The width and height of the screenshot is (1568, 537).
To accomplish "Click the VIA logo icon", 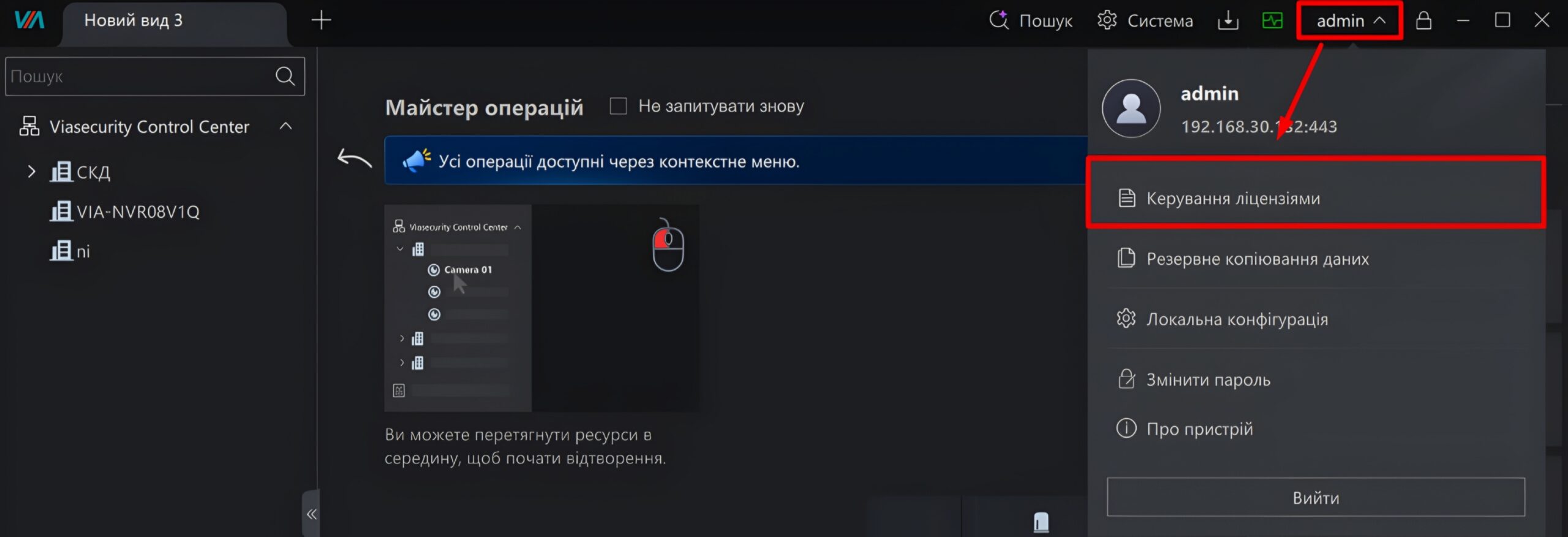I will 29,20.
